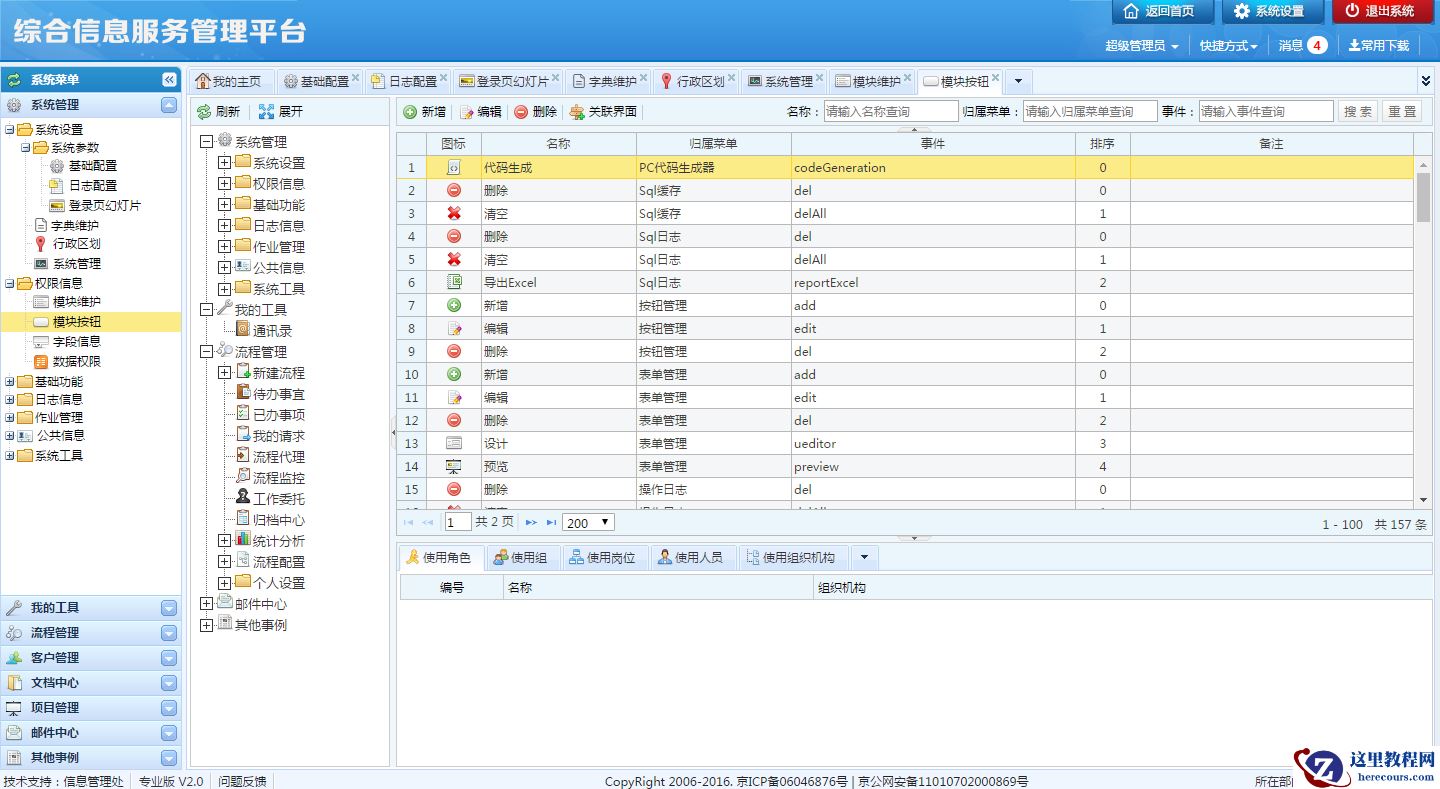Click the grid vertical scrollbar thumb

1423,197
